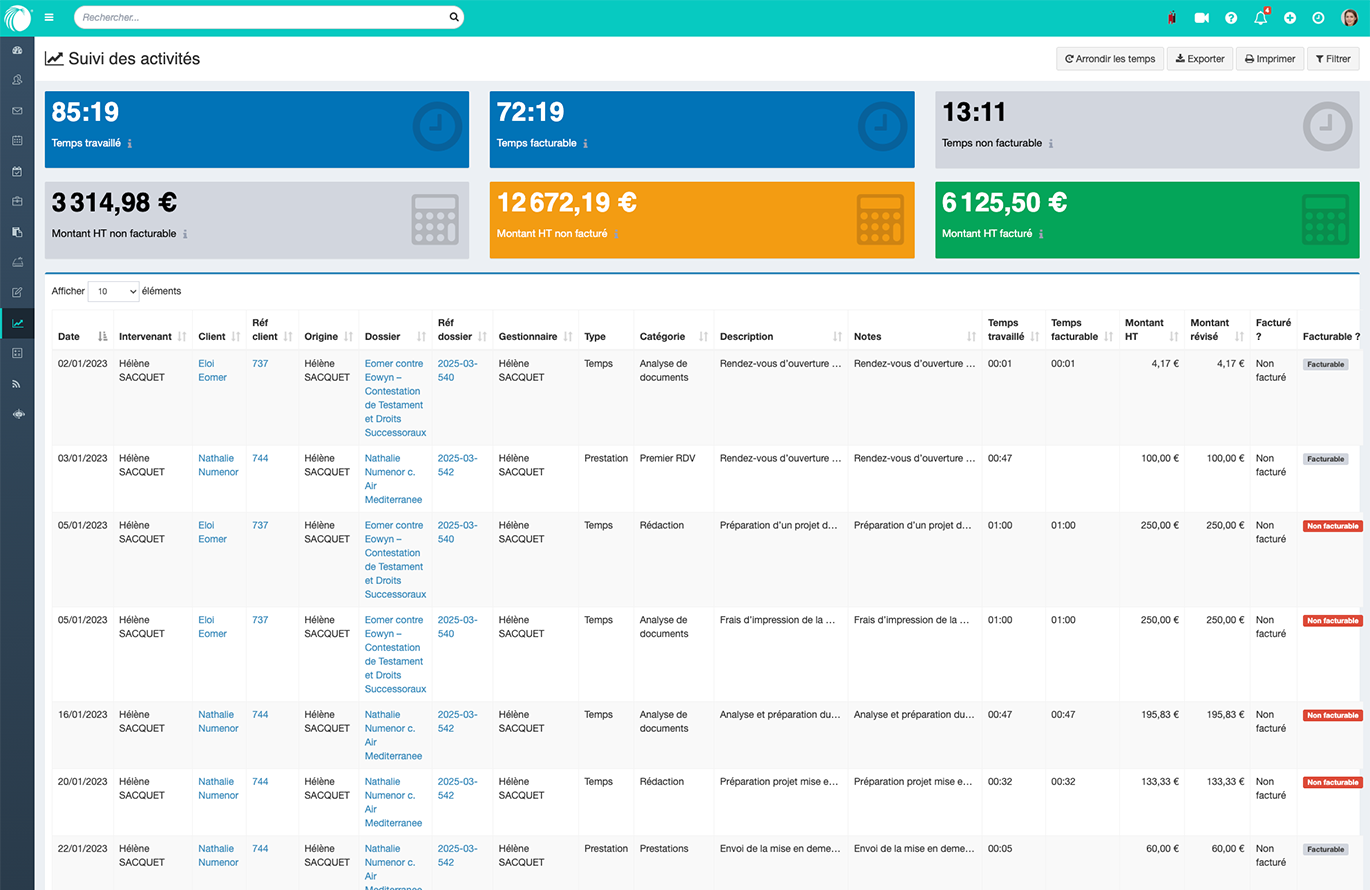Click the video camera icon in top bar
The height and width of the screenshot is (890, 1370).
pyautogui.click(x=1201, y=18)
